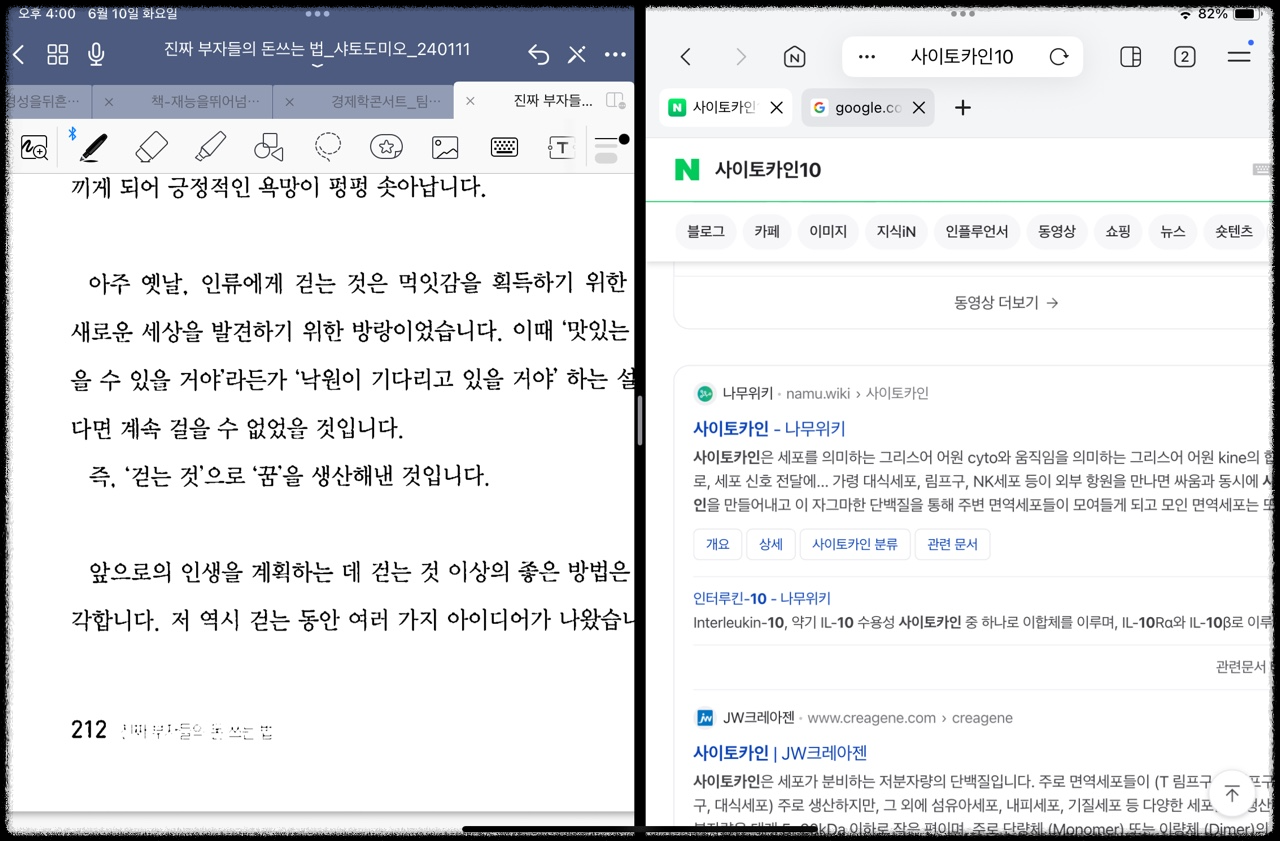The height and width of the screenshot is (841, 1280).
Task: Switch to the 이미지 search tab
Action: pos(829,231)
